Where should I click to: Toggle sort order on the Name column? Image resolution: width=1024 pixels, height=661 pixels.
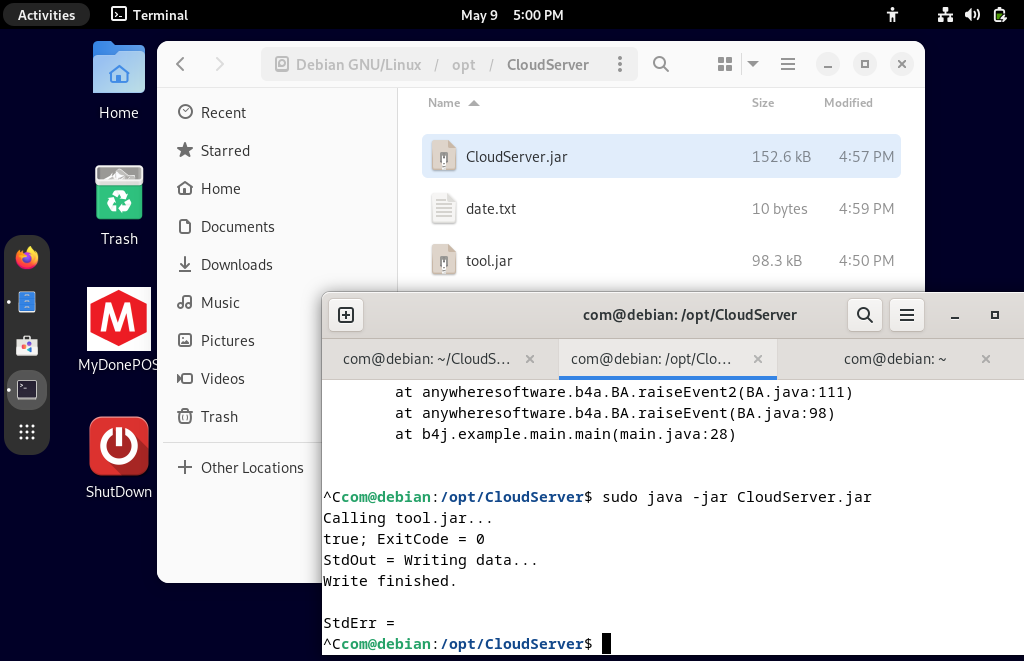[x=445, y=103]
